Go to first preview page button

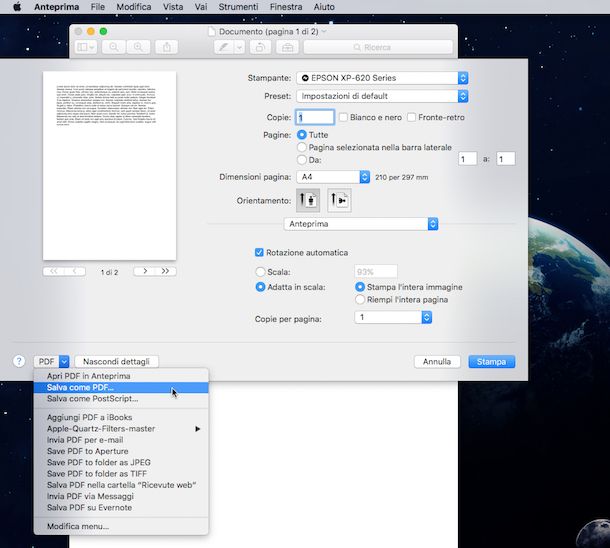53,271
